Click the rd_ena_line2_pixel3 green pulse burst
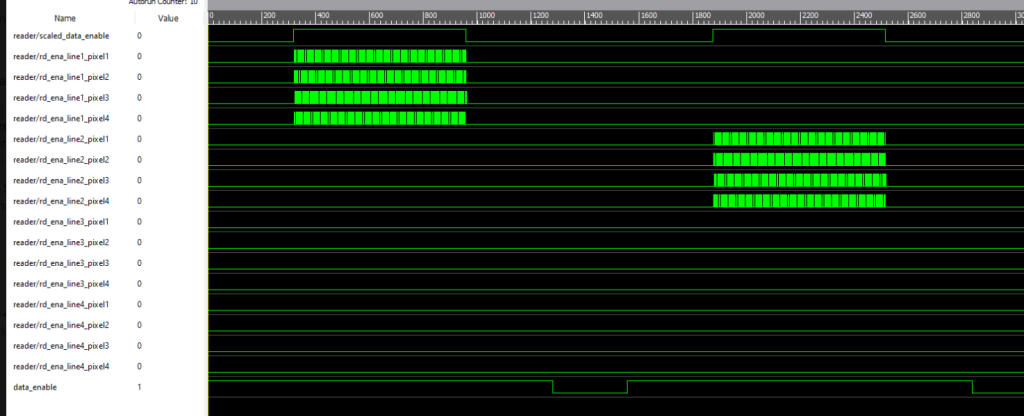1024x416 pixels. [799, 180]
